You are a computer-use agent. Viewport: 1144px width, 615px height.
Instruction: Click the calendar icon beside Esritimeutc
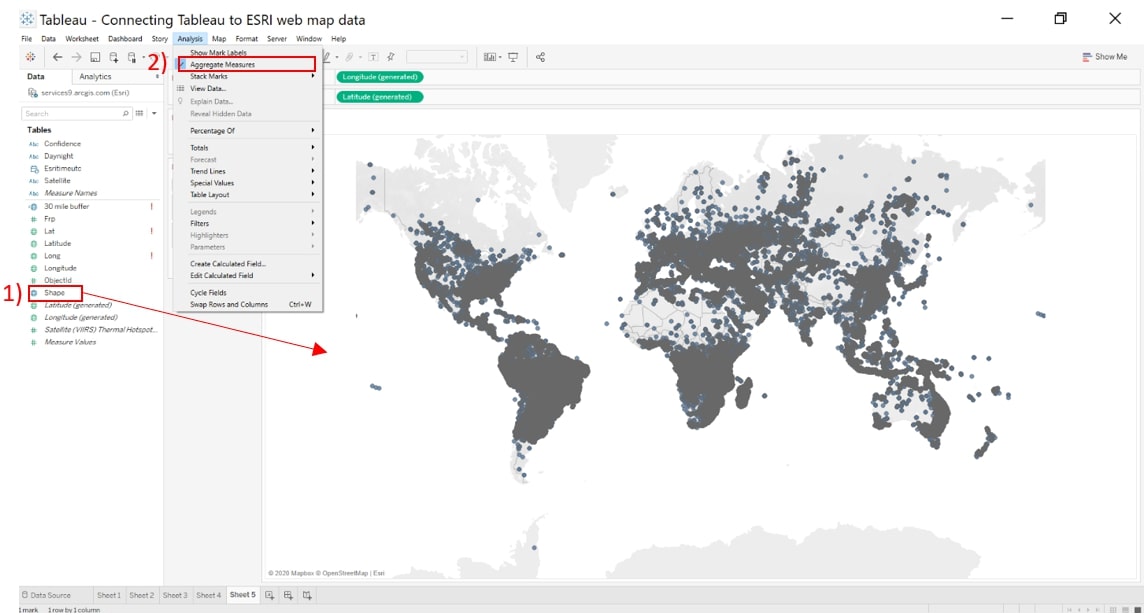[34, 169]
